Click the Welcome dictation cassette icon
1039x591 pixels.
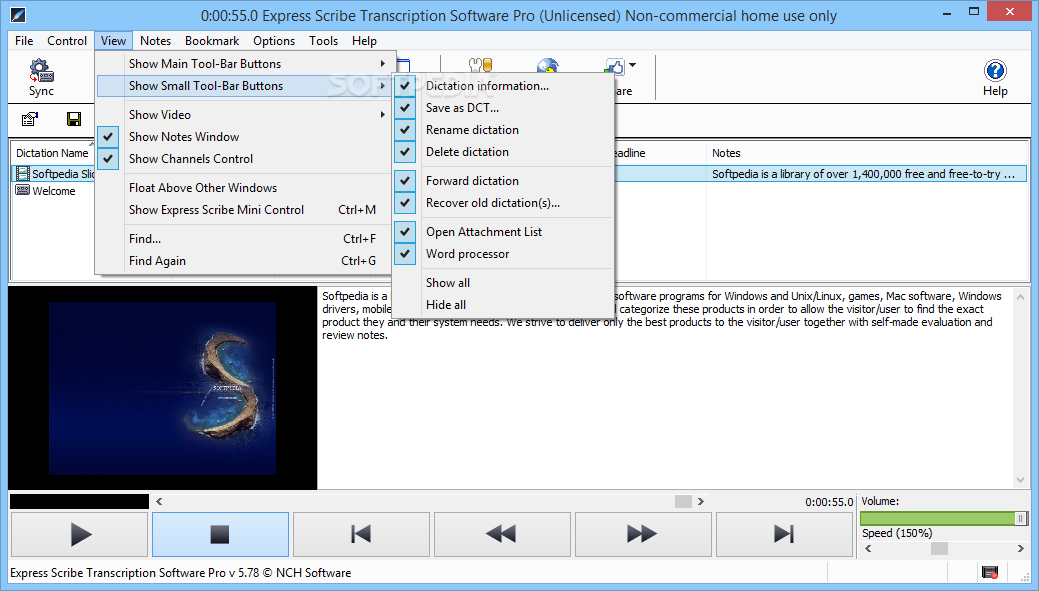pyautogui.click(x=23, y=190)
